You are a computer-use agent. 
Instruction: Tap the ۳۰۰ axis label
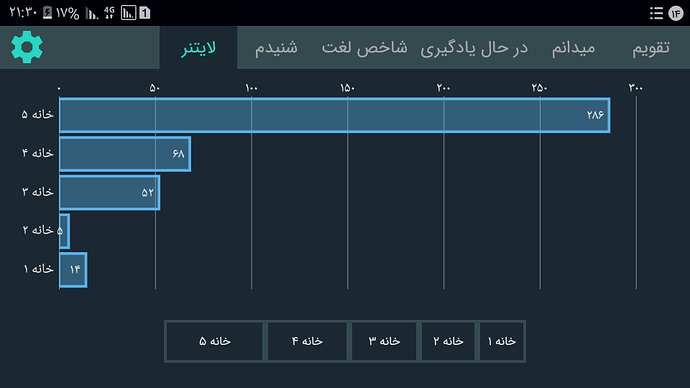tap(636, 88)
